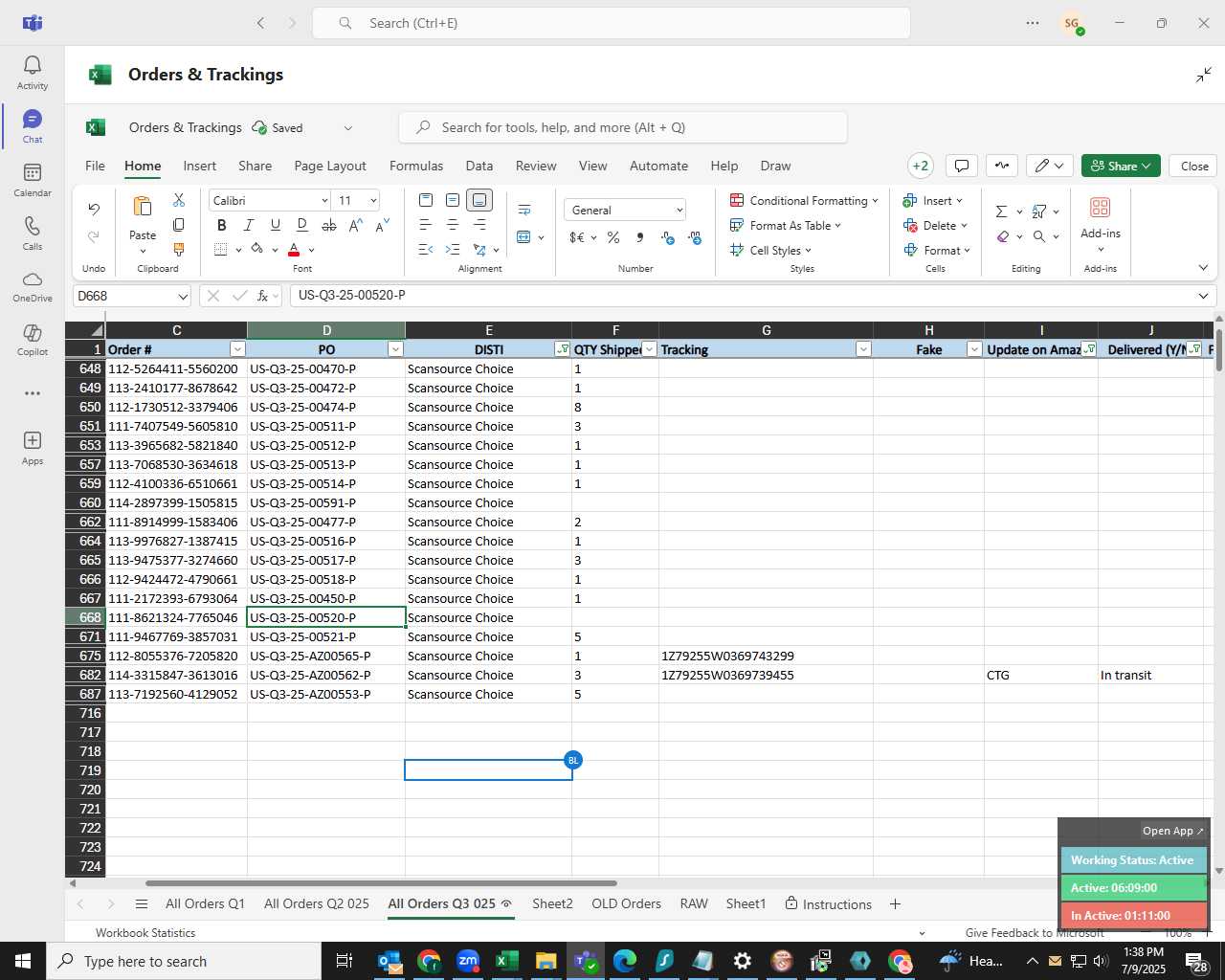The width and height of the screenshot is (1225, 980).
Task: Open Copilot in Teams sidebar
Action: tap(33, 339)
